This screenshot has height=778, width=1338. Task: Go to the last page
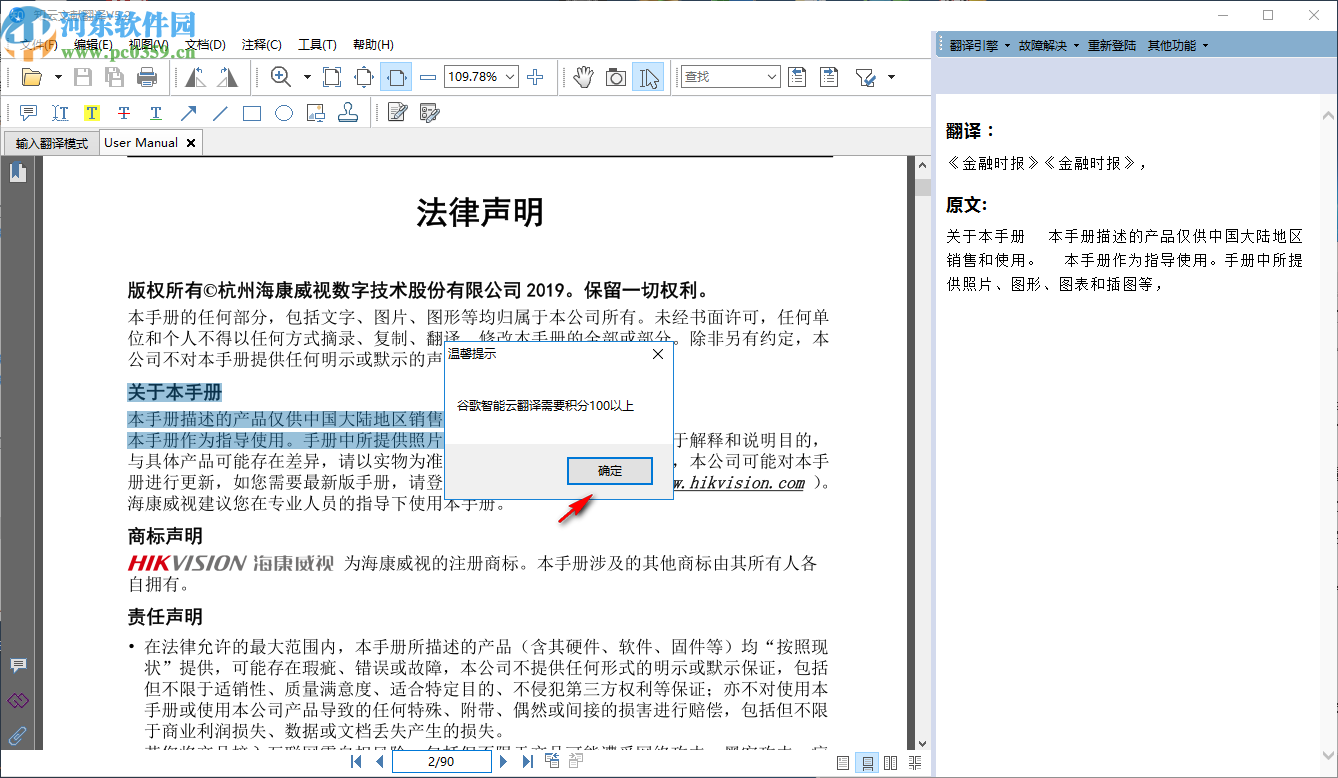[527, 762]
